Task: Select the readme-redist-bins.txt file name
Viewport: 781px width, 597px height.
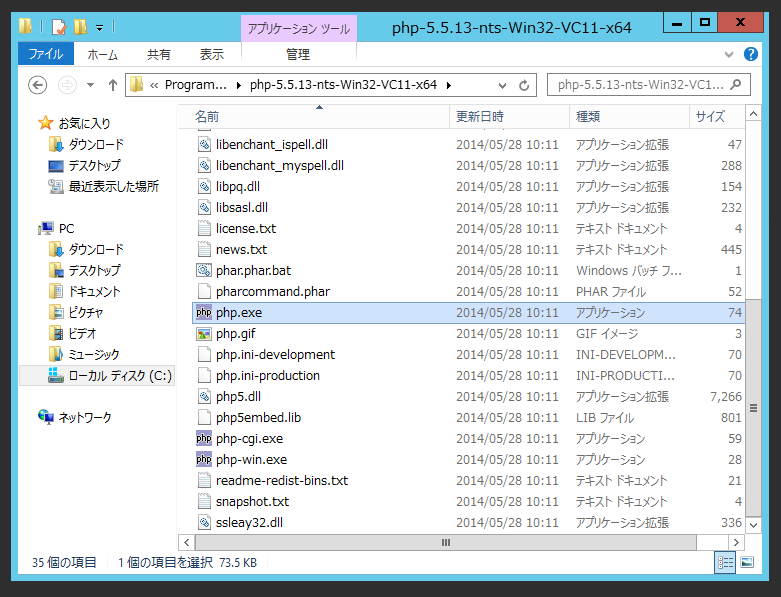Action: tap(282, 480)
